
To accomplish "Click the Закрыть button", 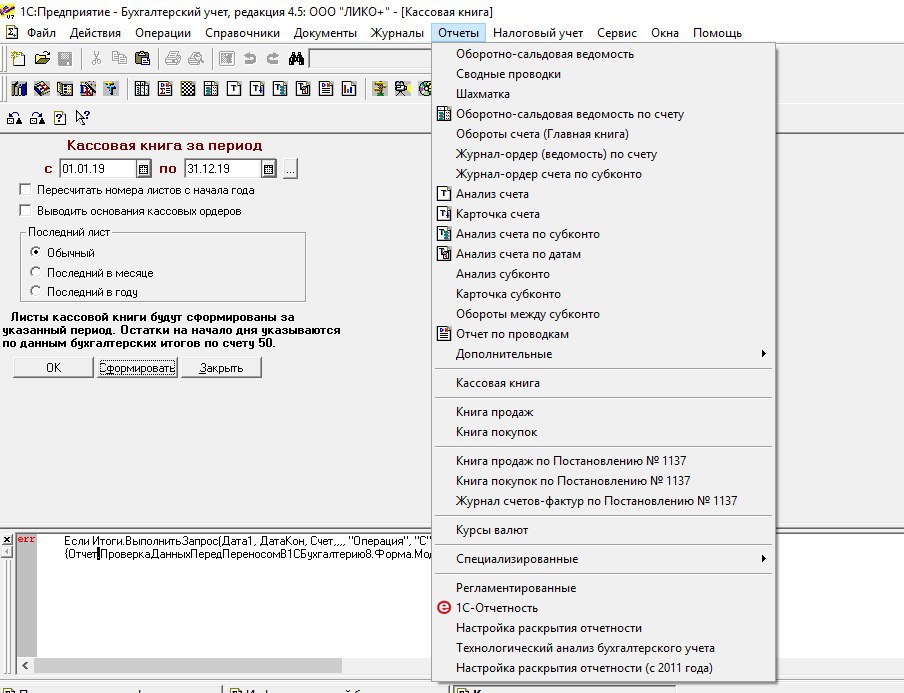I will pyautogui.click(x=221, y=368).
